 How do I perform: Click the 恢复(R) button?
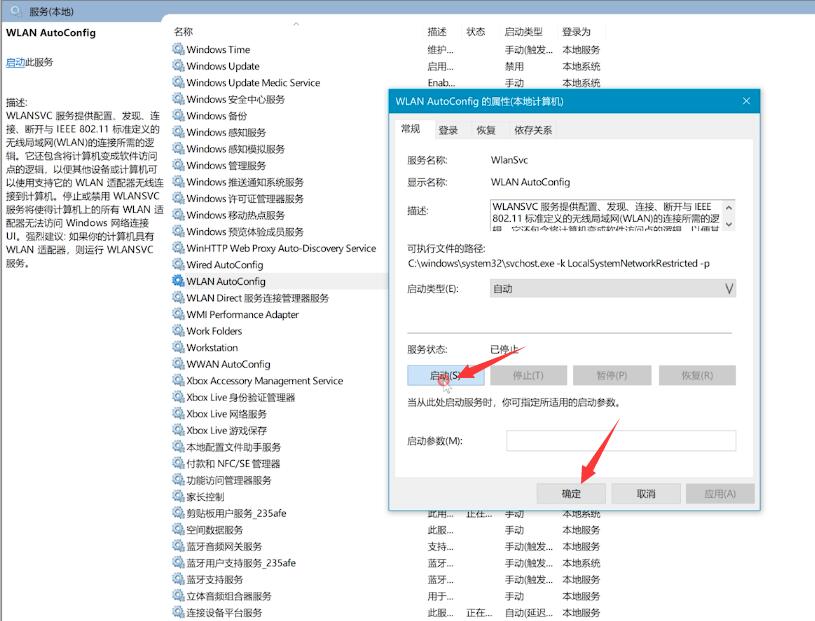pos(697,375)
